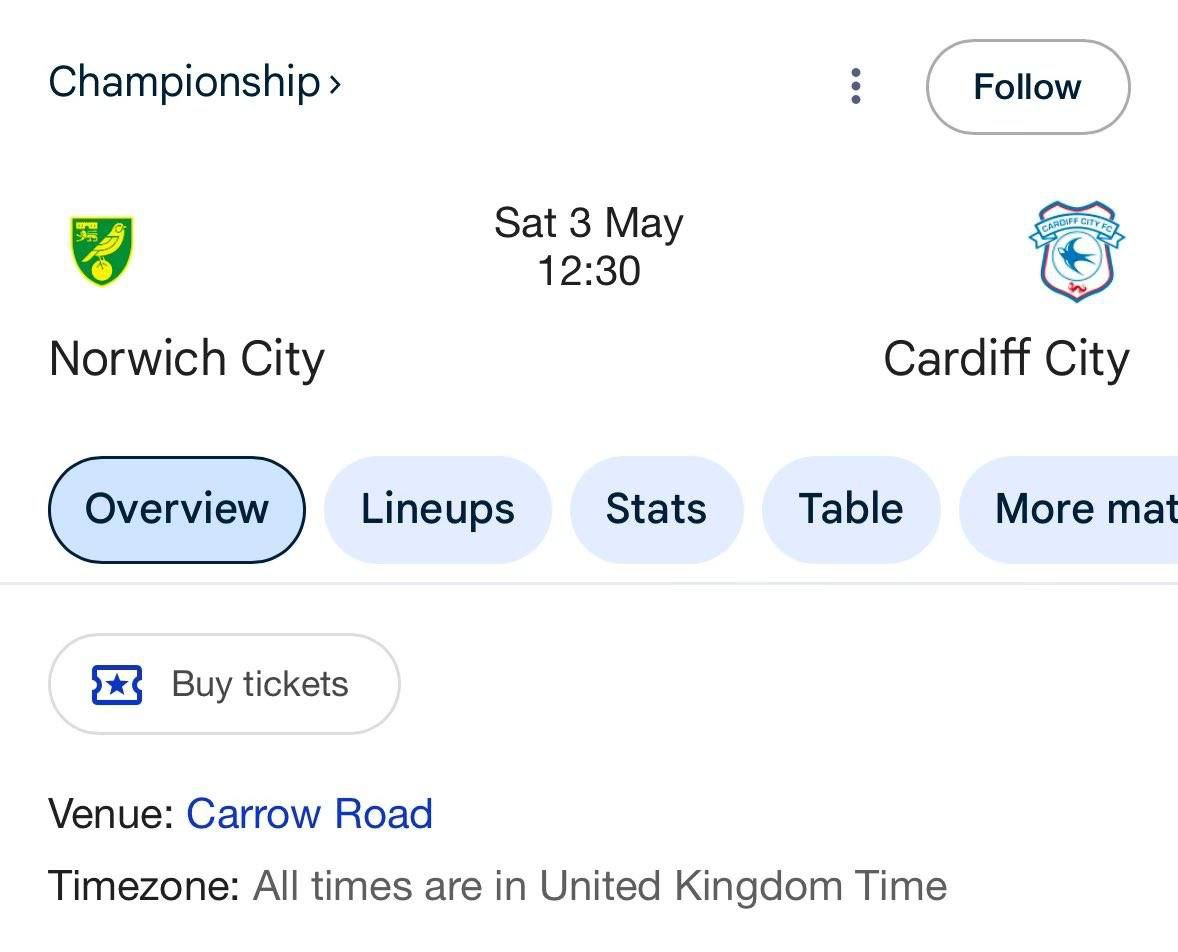Image resolution: width=1178 pixels, height=952 pixels.
Task: Select the Overview tab
Action: (177, 509)
